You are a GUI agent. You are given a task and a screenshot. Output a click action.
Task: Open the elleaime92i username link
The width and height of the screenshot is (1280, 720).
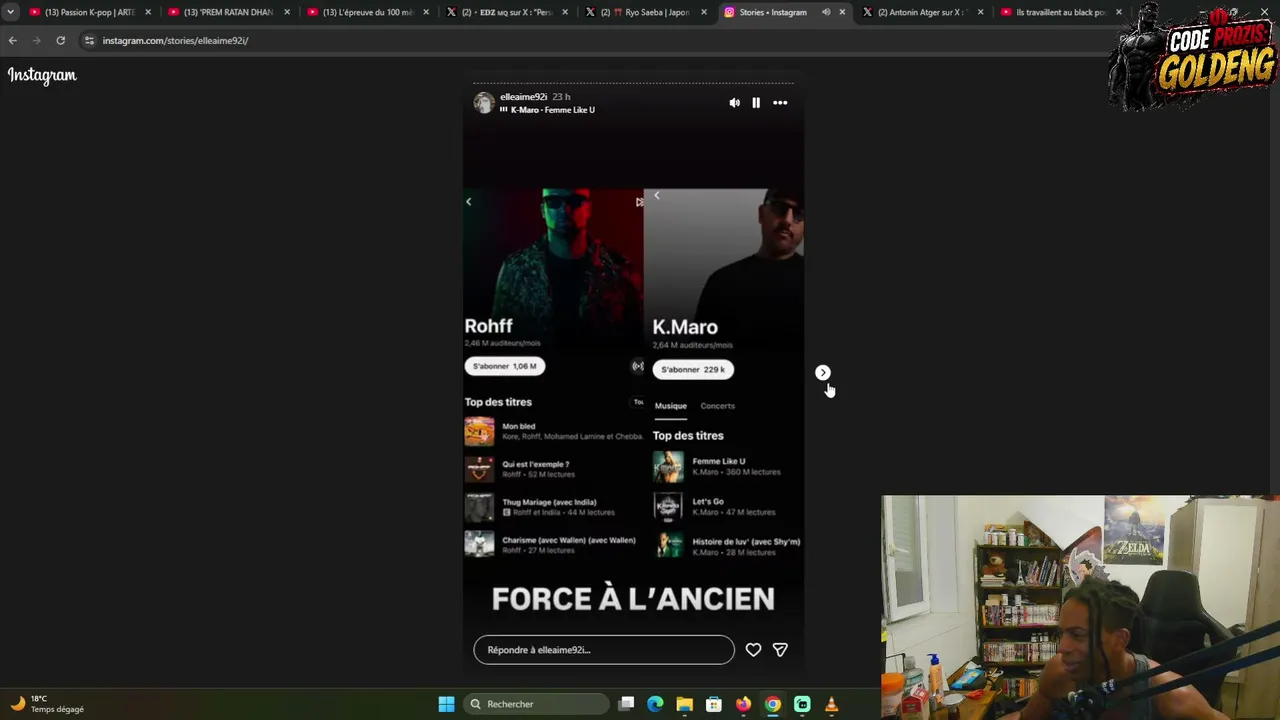(x=523, y=97)
